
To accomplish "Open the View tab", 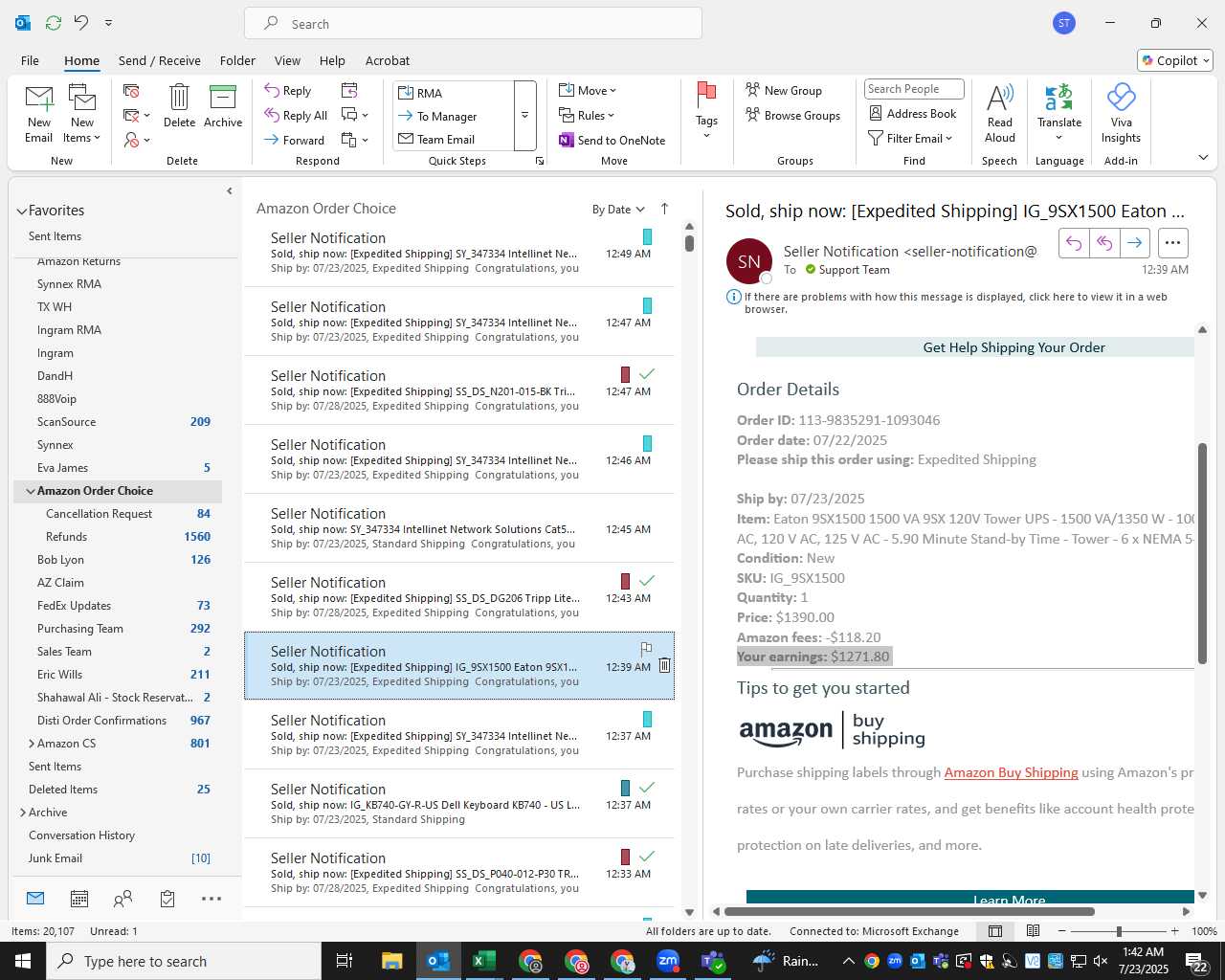I will pos(287,60).
